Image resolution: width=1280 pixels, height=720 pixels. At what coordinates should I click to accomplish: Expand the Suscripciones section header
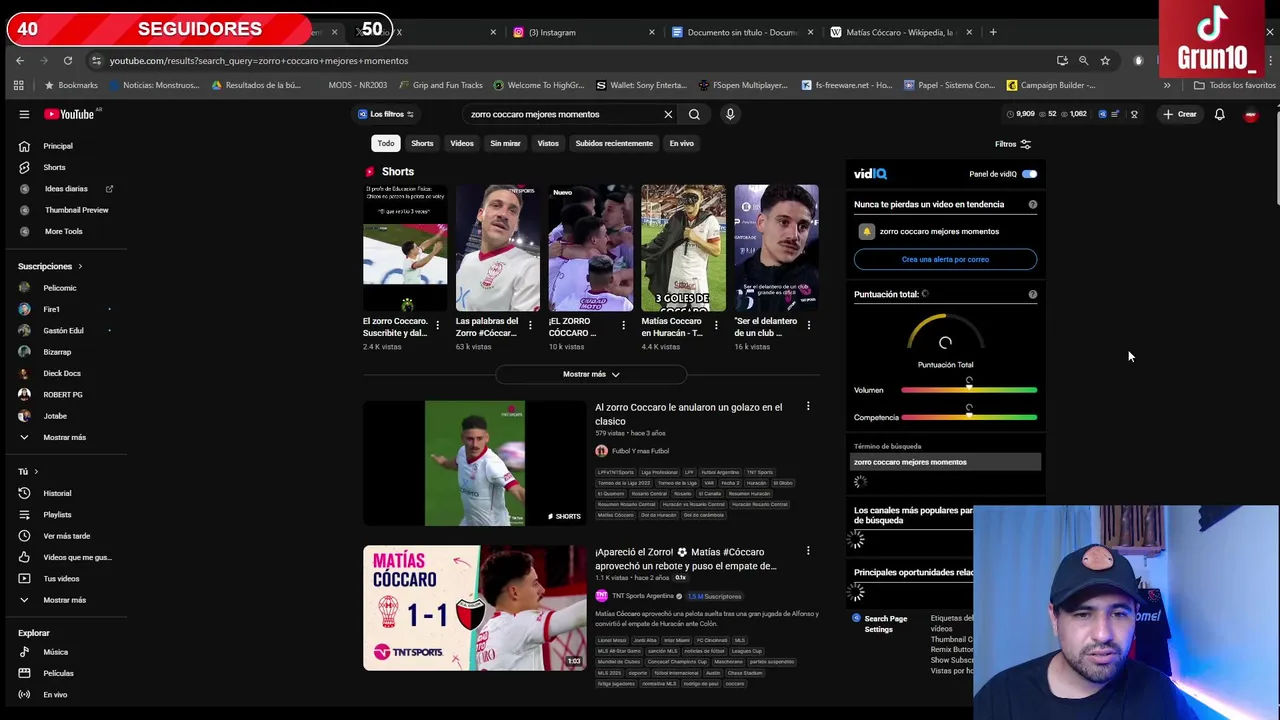(x=50, y=266)
